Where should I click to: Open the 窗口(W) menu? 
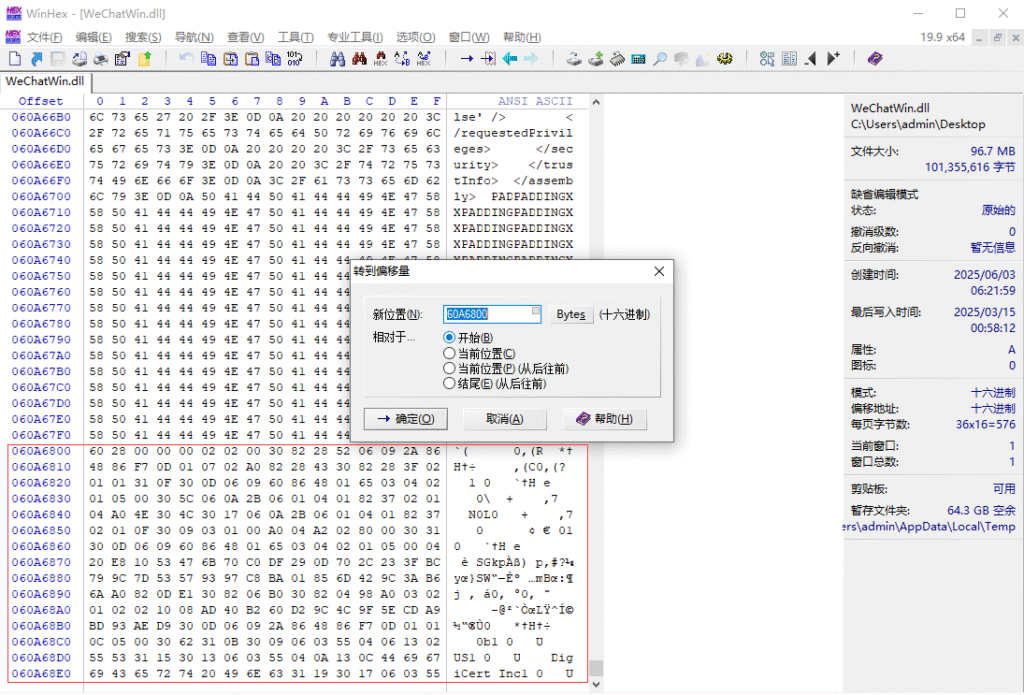469,37
